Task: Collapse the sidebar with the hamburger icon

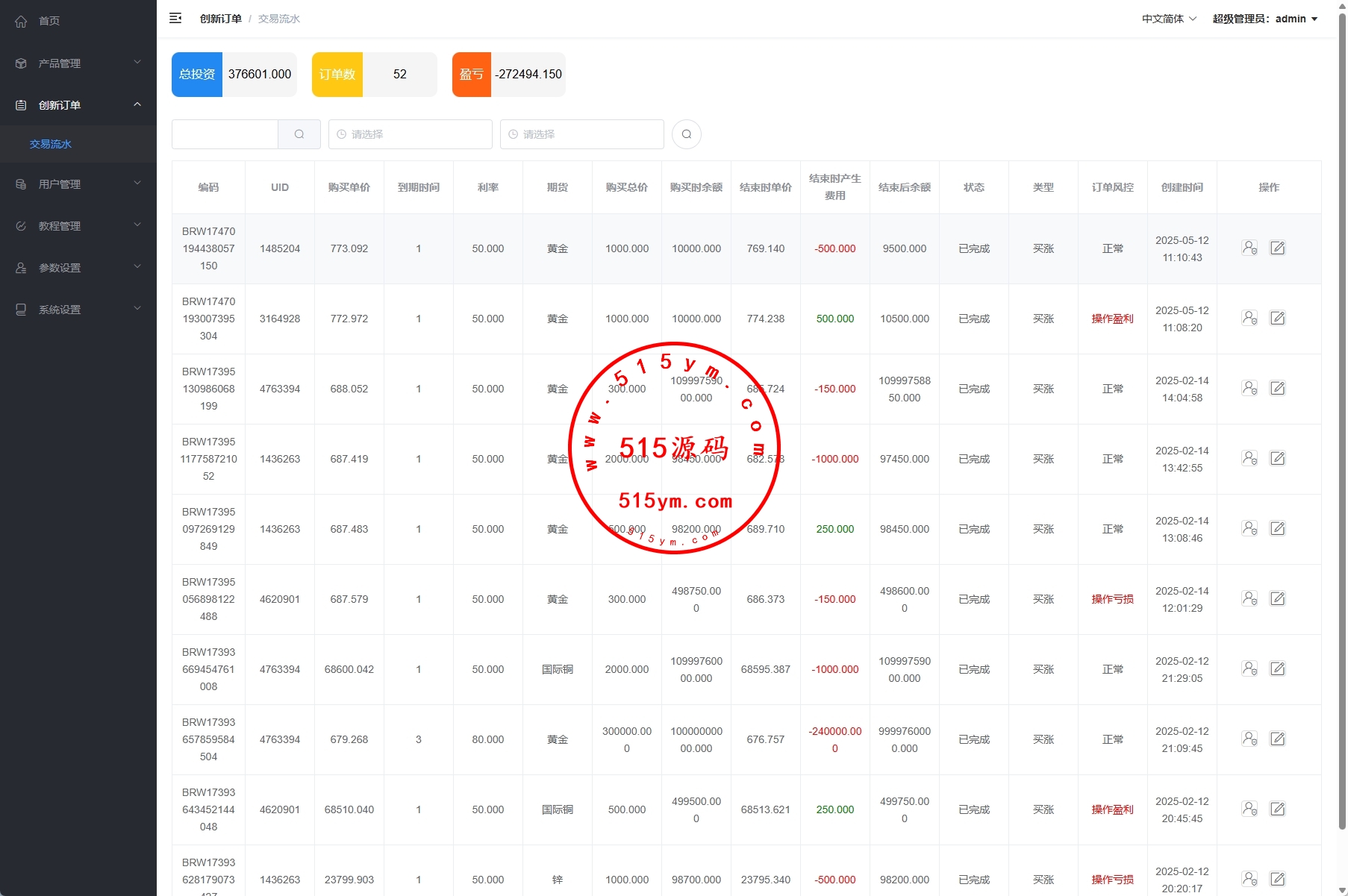Action: coord(175,19)
